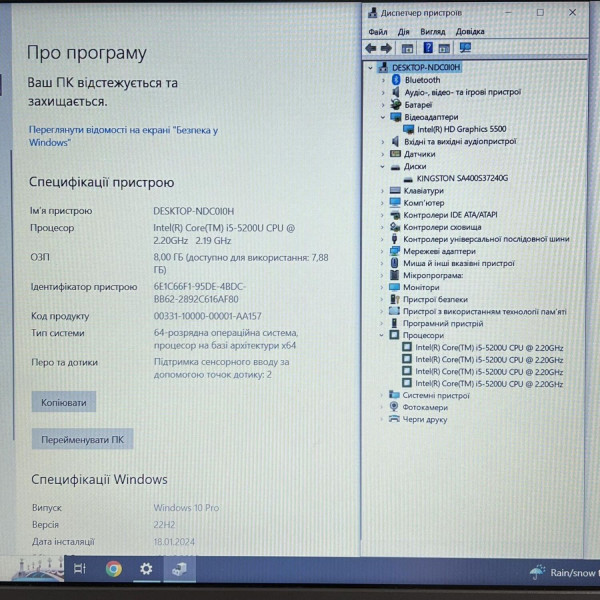The width and height of the screenshot is (600, 600).
Task: Open the Дія menu
Action: pos(403,32)
